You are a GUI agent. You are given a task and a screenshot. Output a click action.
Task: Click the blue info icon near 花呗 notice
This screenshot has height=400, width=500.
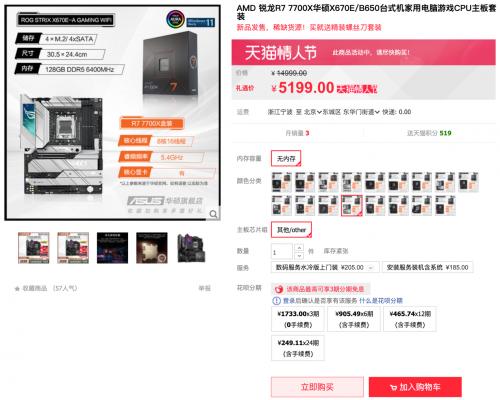tap(276, 301)
